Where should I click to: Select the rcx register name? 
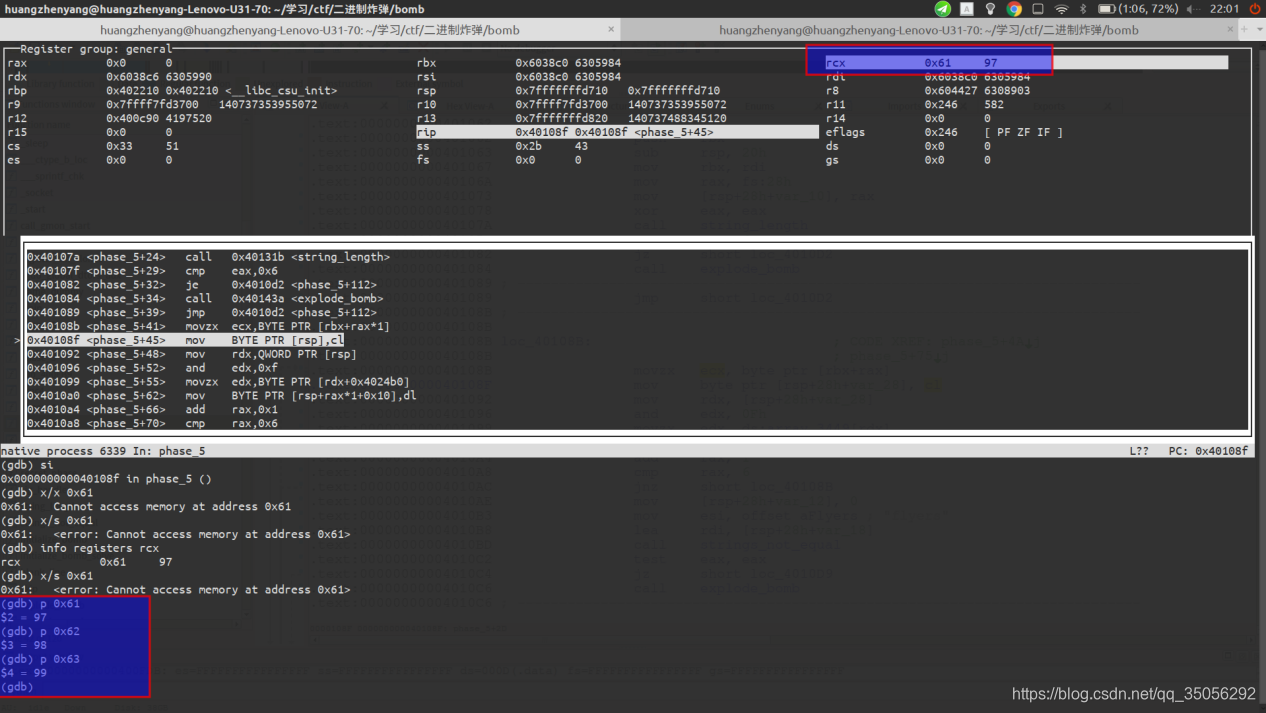[x=835, y=63]
